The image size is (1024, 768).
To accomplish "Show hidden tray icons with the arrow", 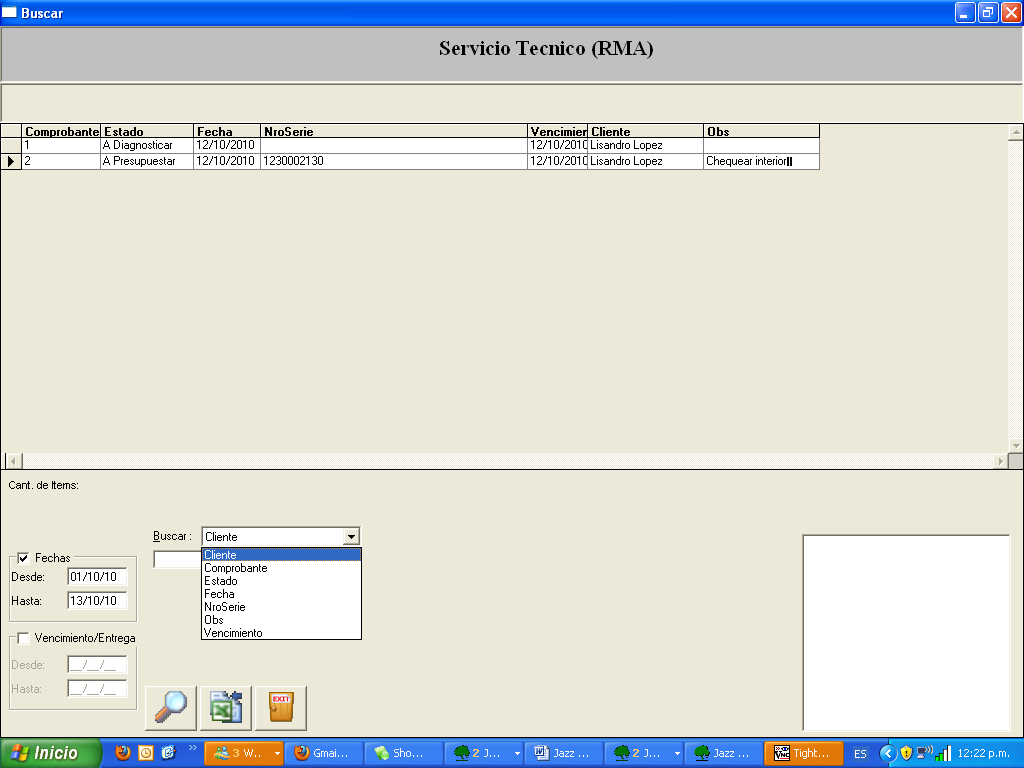I will point(887,754).
